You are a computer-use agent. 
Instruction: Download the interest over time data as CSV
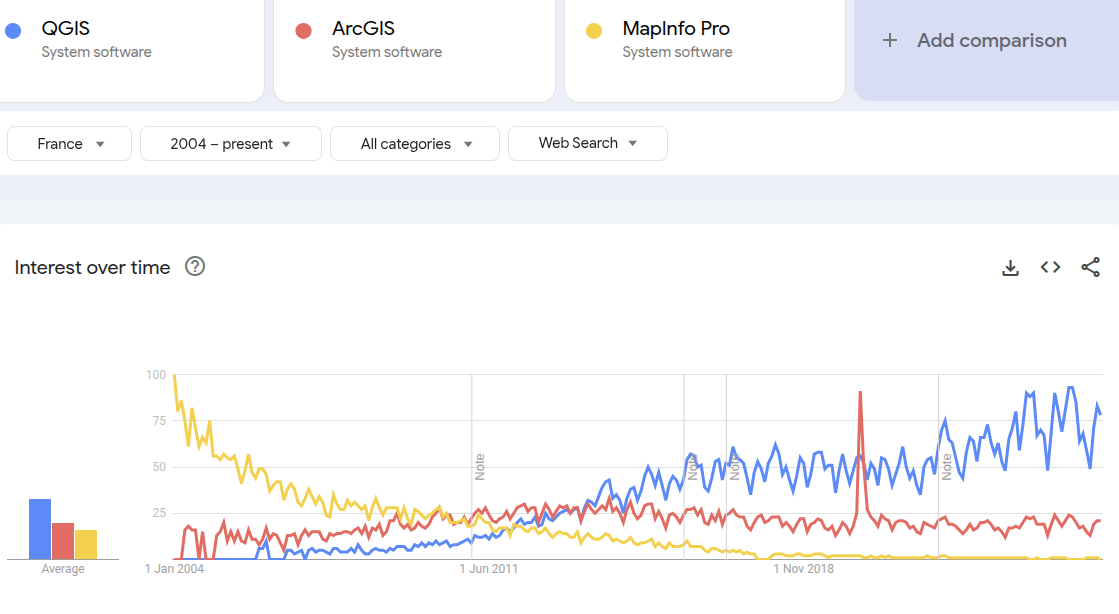pos(1010,267)
